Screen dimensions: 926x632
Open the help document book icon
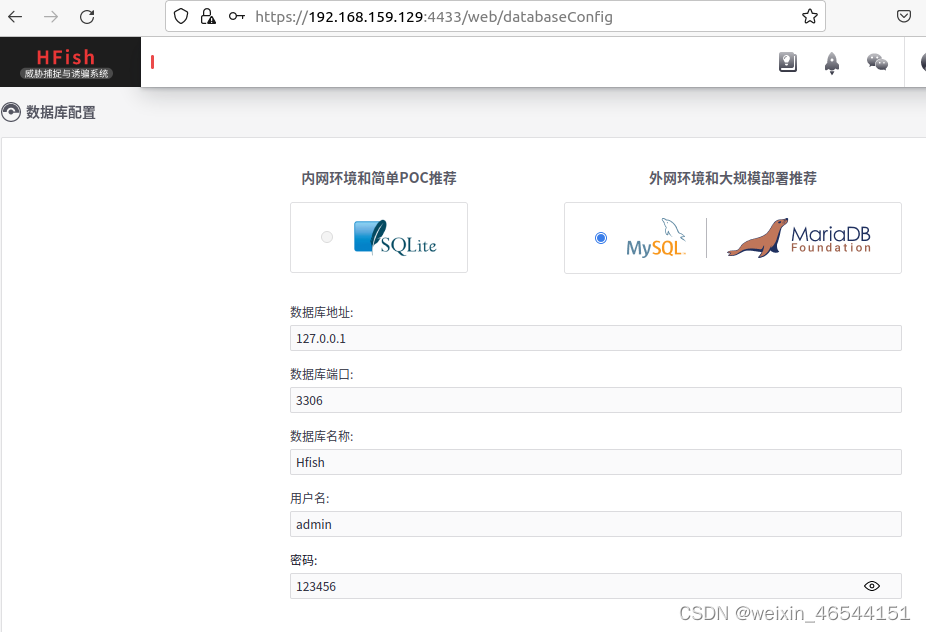point(788,62)
